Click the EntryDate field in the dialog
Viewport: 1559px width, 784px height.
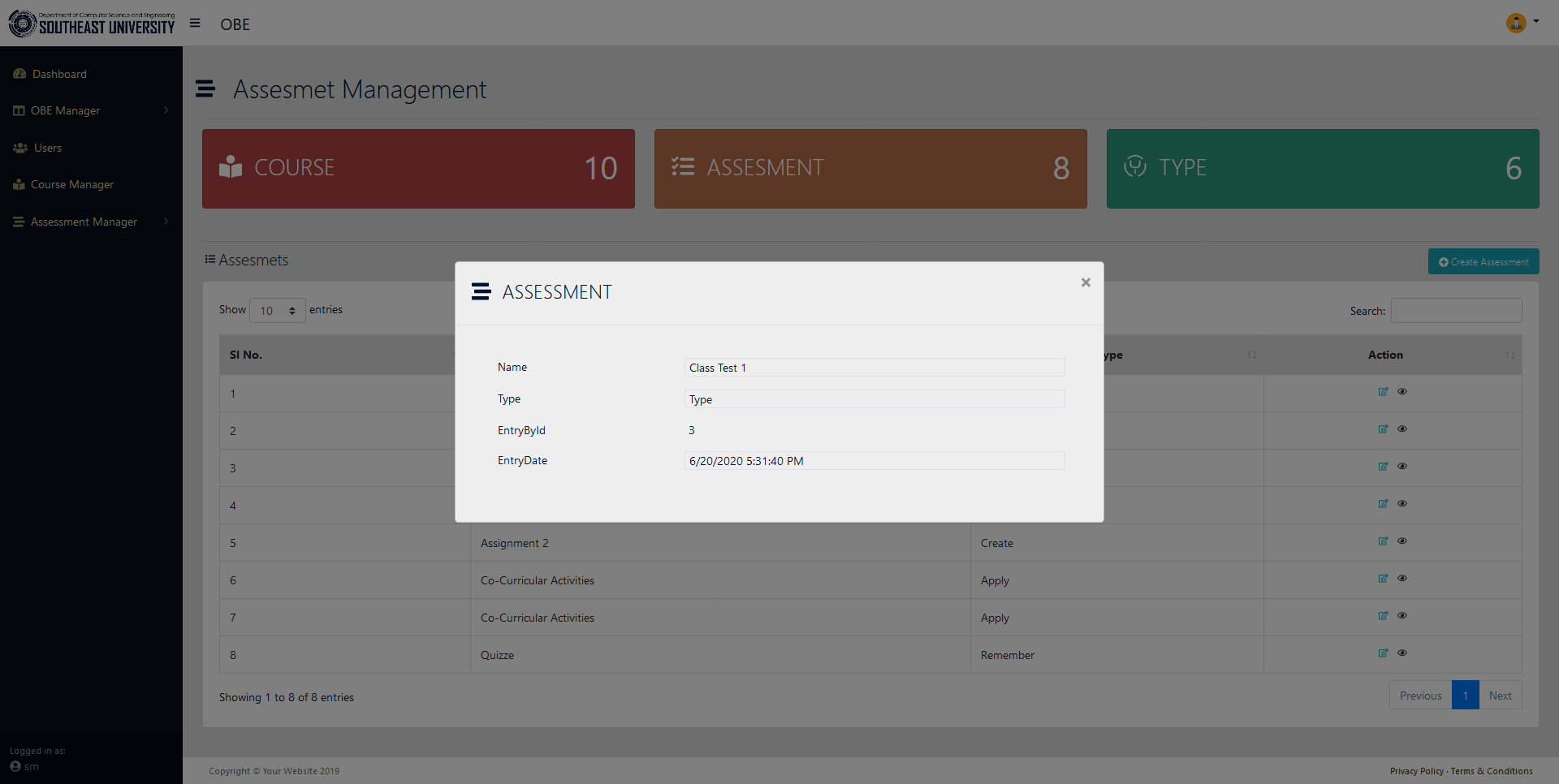[875, 461]
